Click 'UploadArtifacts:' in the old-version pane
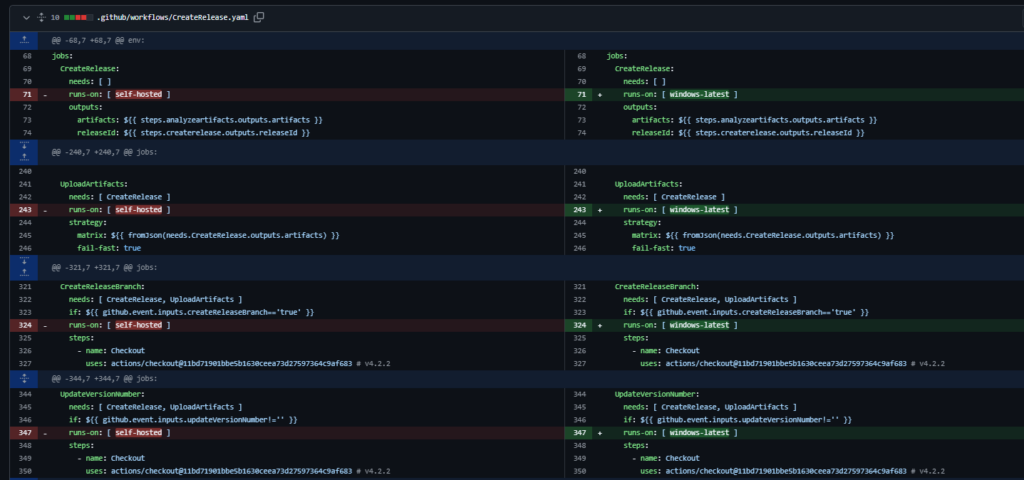 pyautogui.click(x=94, y=185)
